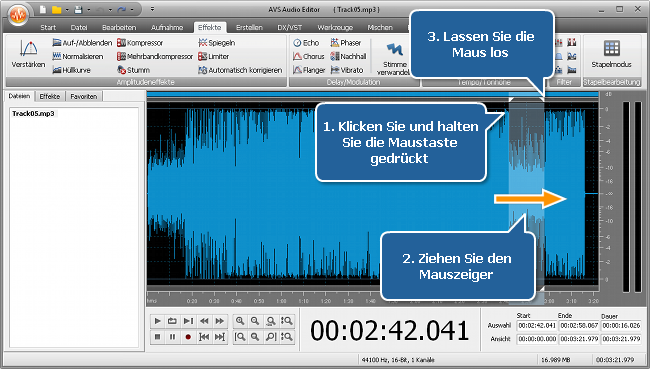Toggle loop playback button
Viewport: 650px width, 369px height.
click(x=172, y=321)
